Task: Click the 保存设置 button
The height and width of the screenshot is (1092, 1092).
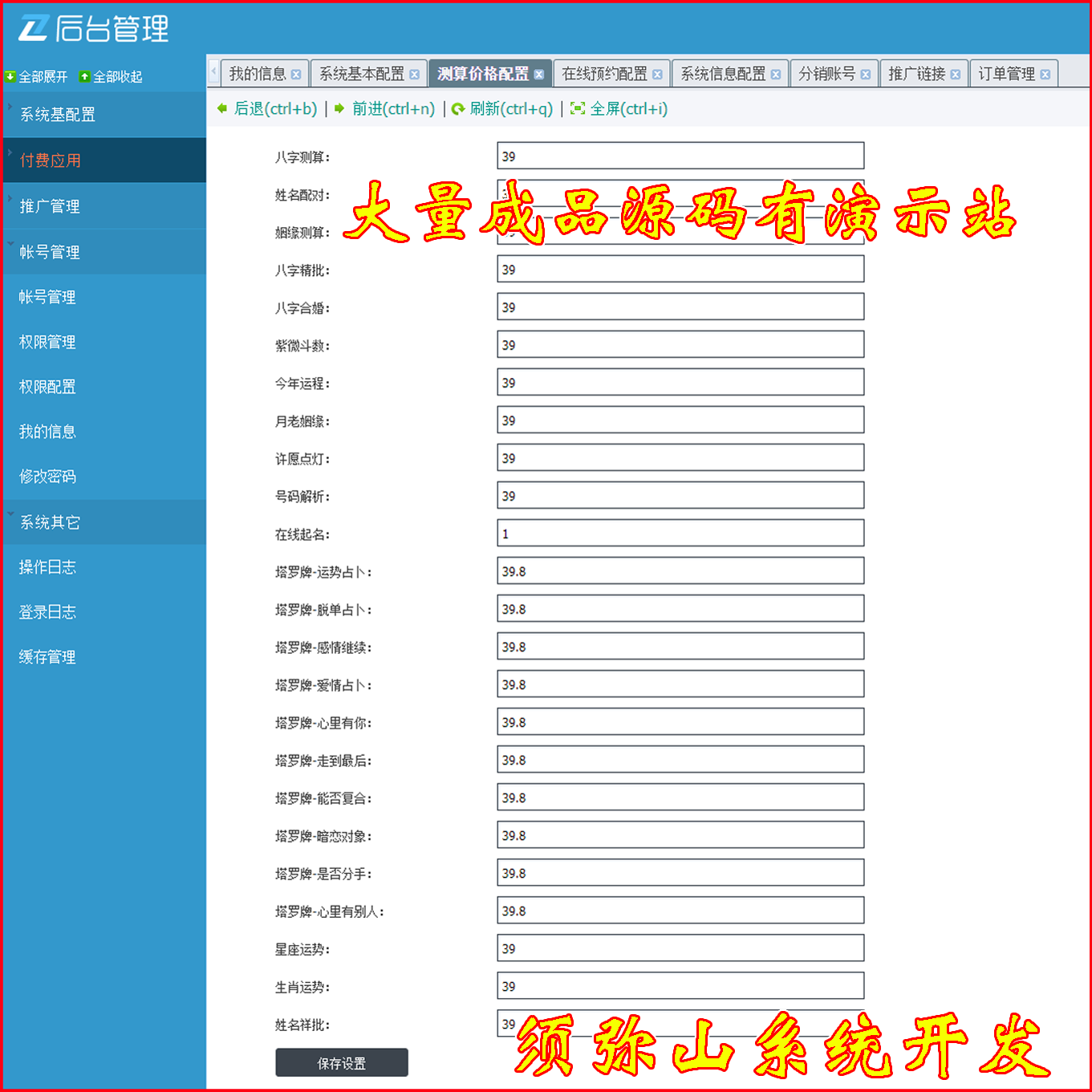Action: coord(341,1062)
